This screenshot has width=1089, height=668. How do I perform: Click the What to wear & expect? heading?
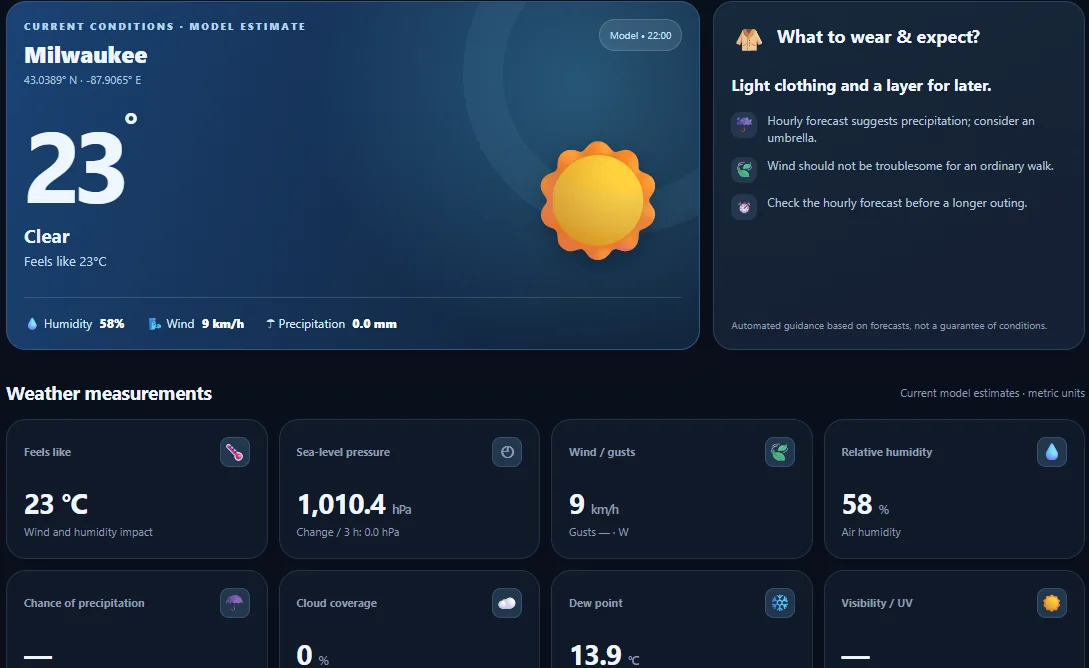coord(878,37)
